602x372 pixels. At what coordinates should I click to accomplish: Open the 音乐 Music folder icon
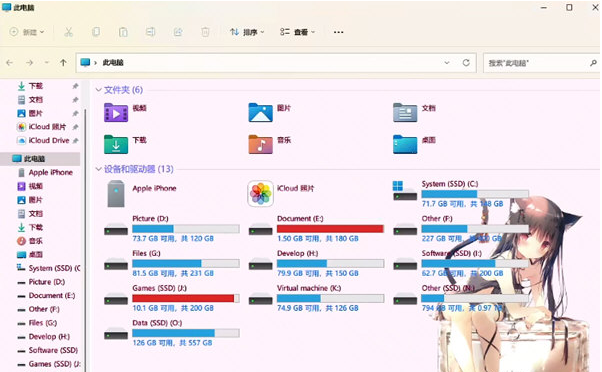tap(260, 144)
